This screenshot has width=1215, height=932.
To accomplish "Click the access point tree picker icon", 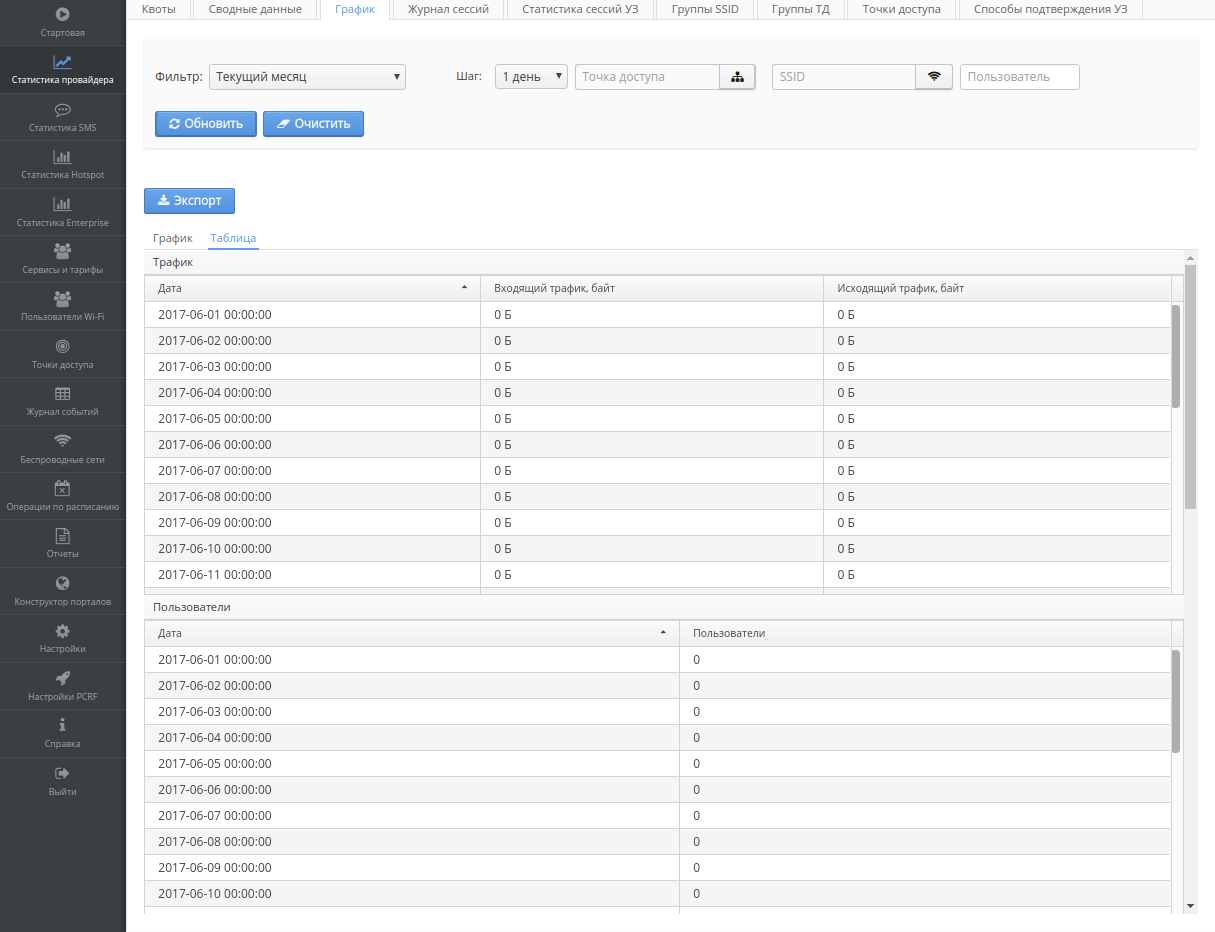I will 737,77.
